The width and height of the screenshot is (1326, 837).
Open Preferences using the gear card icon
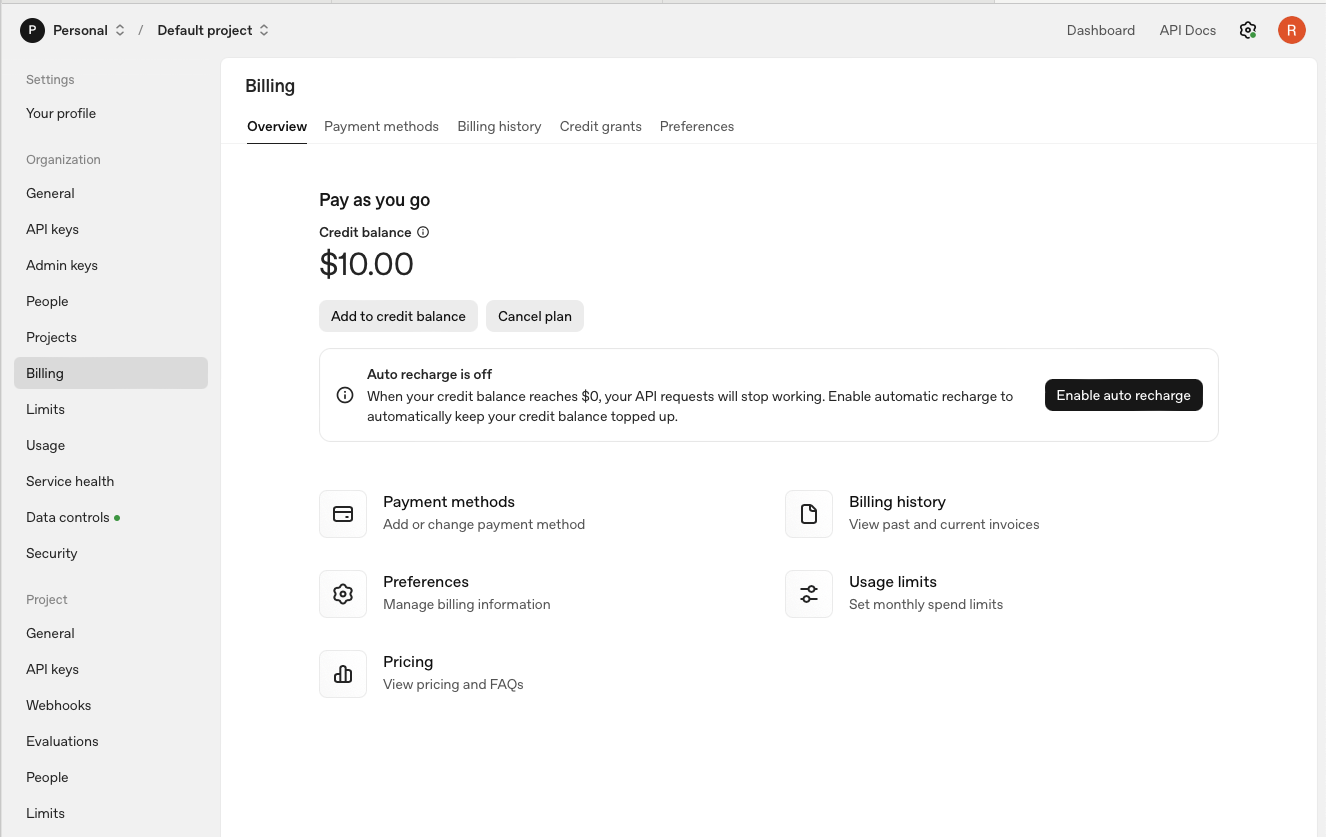(343, 593)
